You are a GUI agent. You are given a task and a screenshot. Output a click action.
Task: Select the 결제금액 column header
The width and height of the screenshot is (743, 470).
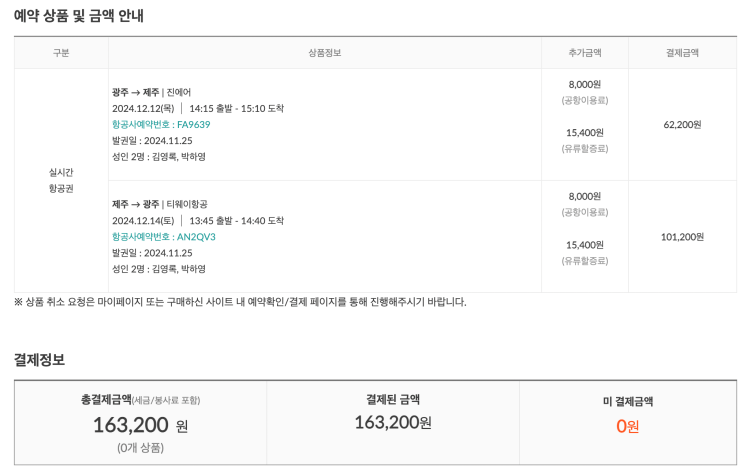682,53
